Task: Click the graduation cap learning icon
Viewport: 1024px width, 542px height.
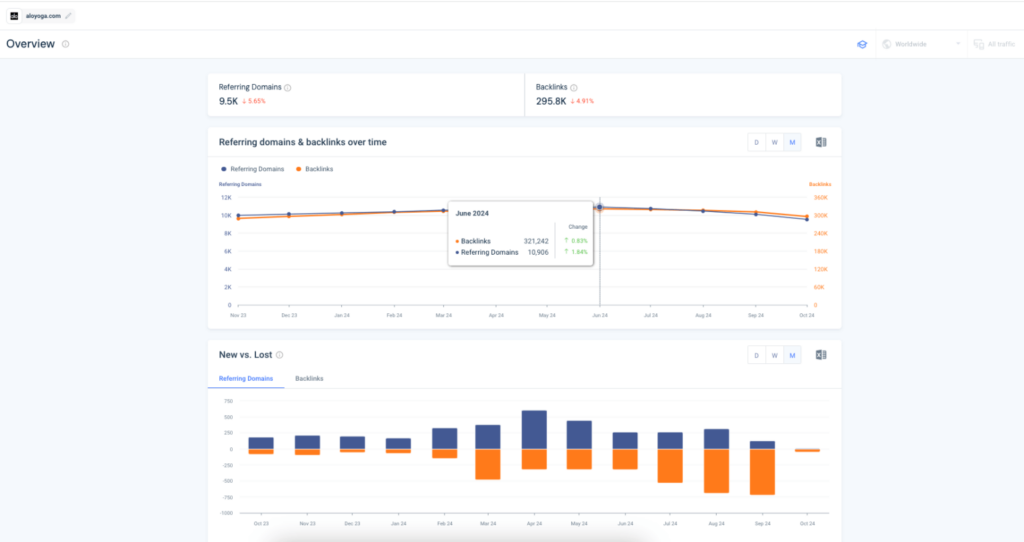Action: point(862,44)
